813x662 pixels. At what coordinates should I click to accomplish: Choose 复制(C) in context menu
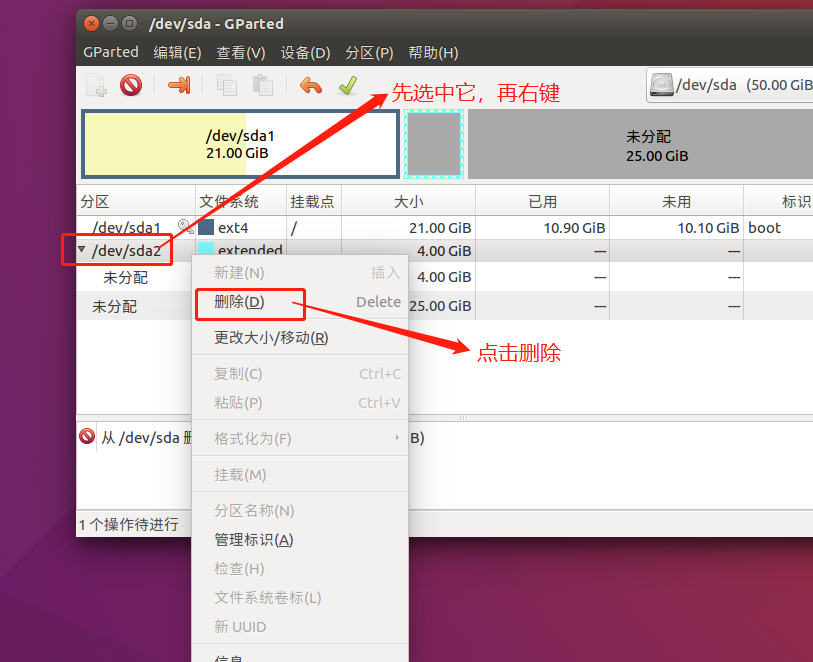click(x=300, y=374)
